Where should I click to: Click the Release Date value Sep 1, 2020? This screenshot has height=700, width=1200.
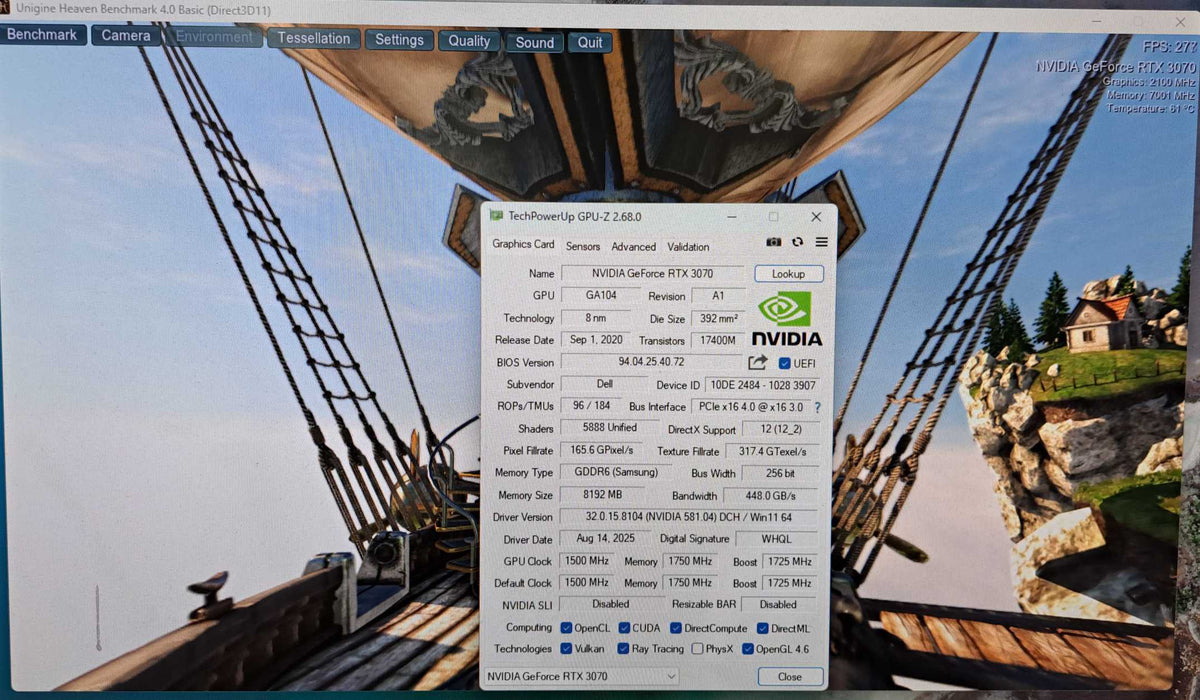tap(596, 339)
